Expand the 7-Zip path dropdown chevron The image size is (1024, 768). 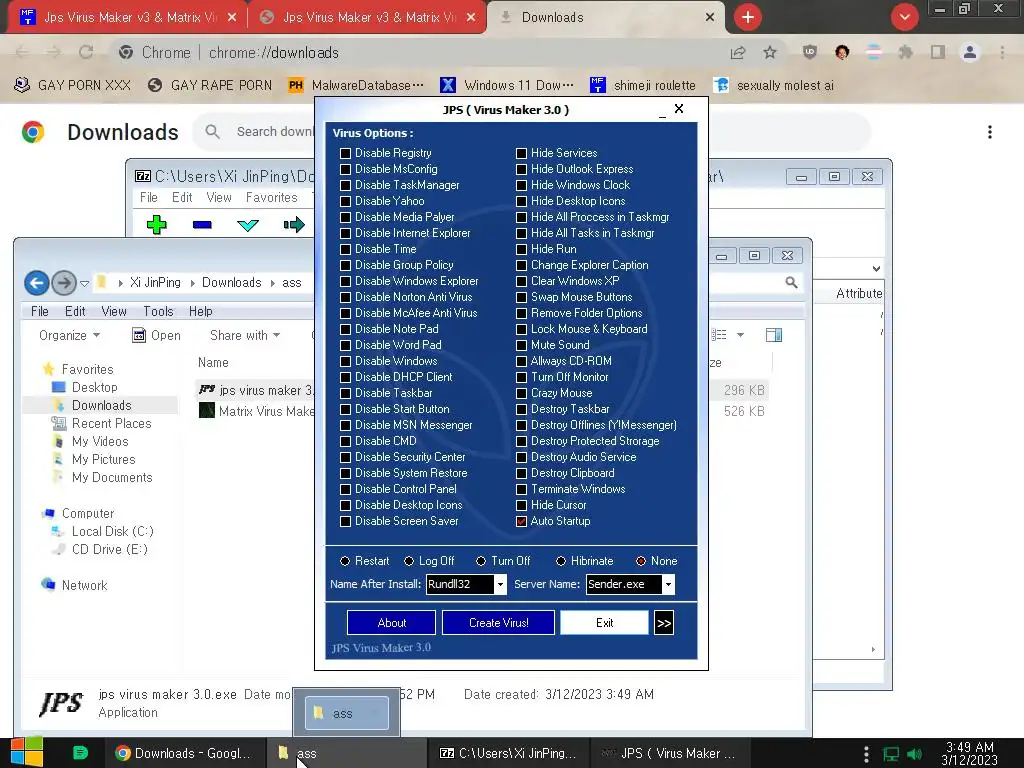coord(876,268)
